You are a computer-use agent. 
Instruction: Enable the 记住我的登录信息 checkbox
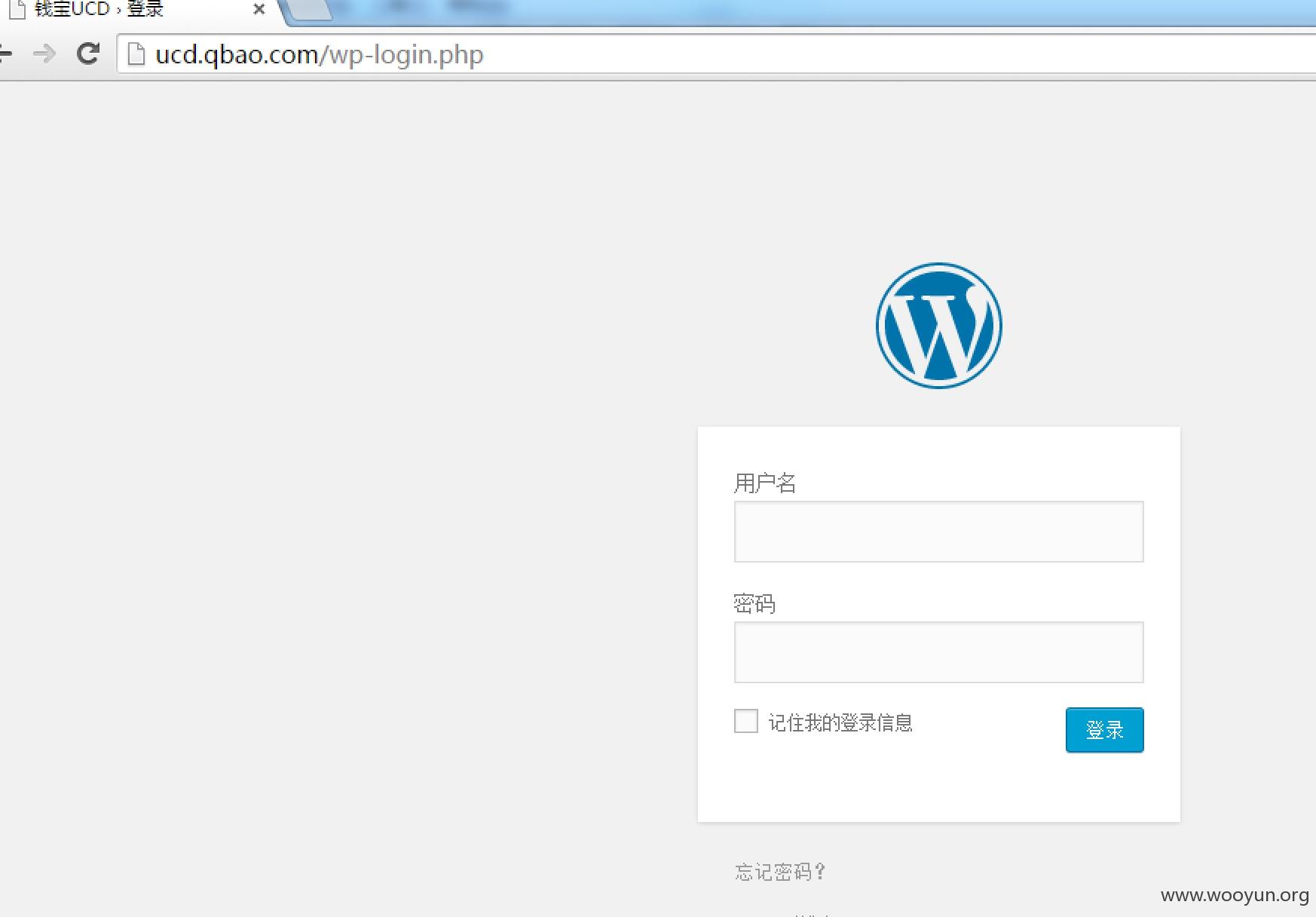pos(746,721)
